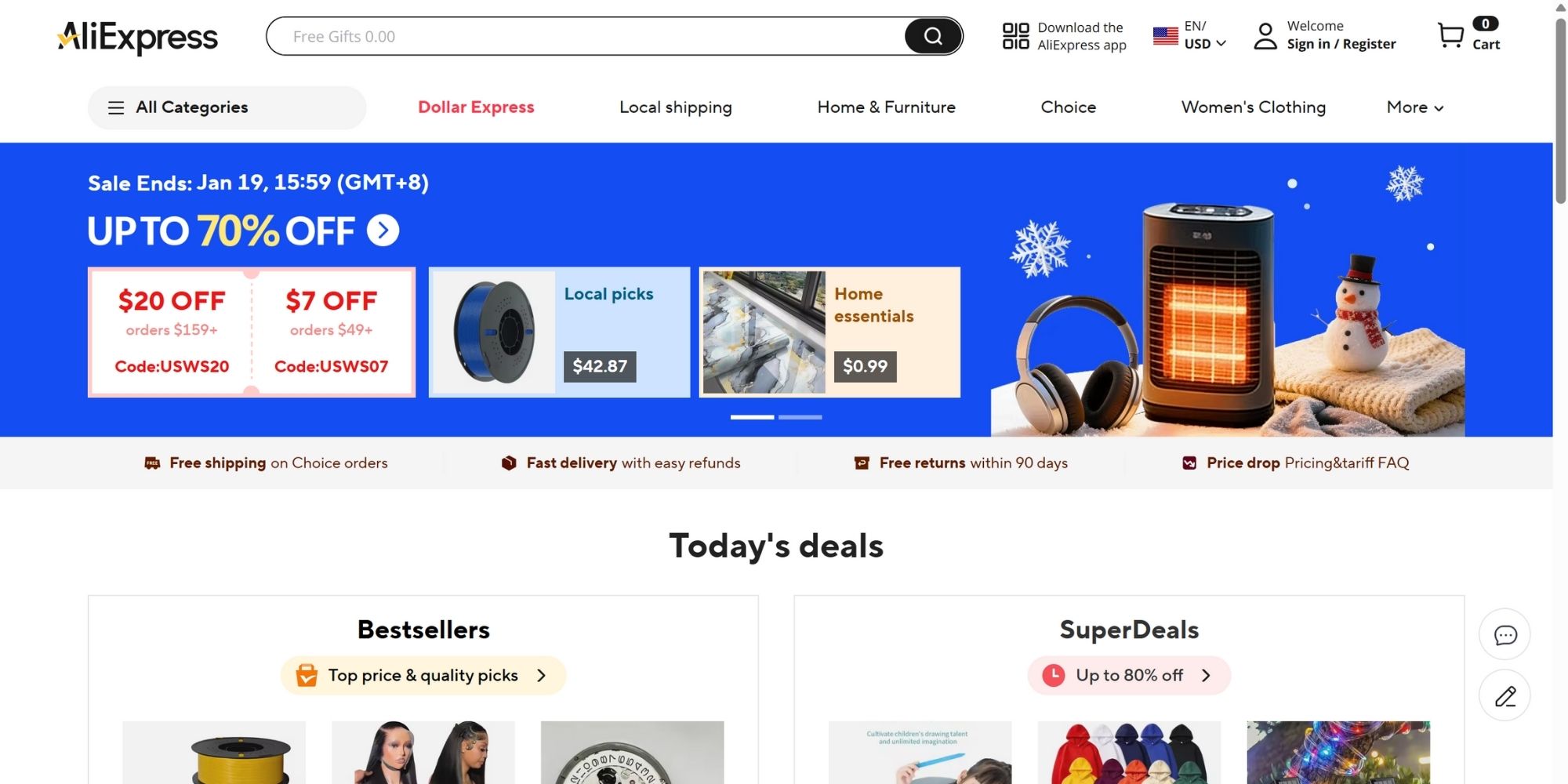The width and height of the screenshot is (1568, 784).
Task: Open the chat support bubble icon
Action: pyautogui.click(x=1504, y=634)
